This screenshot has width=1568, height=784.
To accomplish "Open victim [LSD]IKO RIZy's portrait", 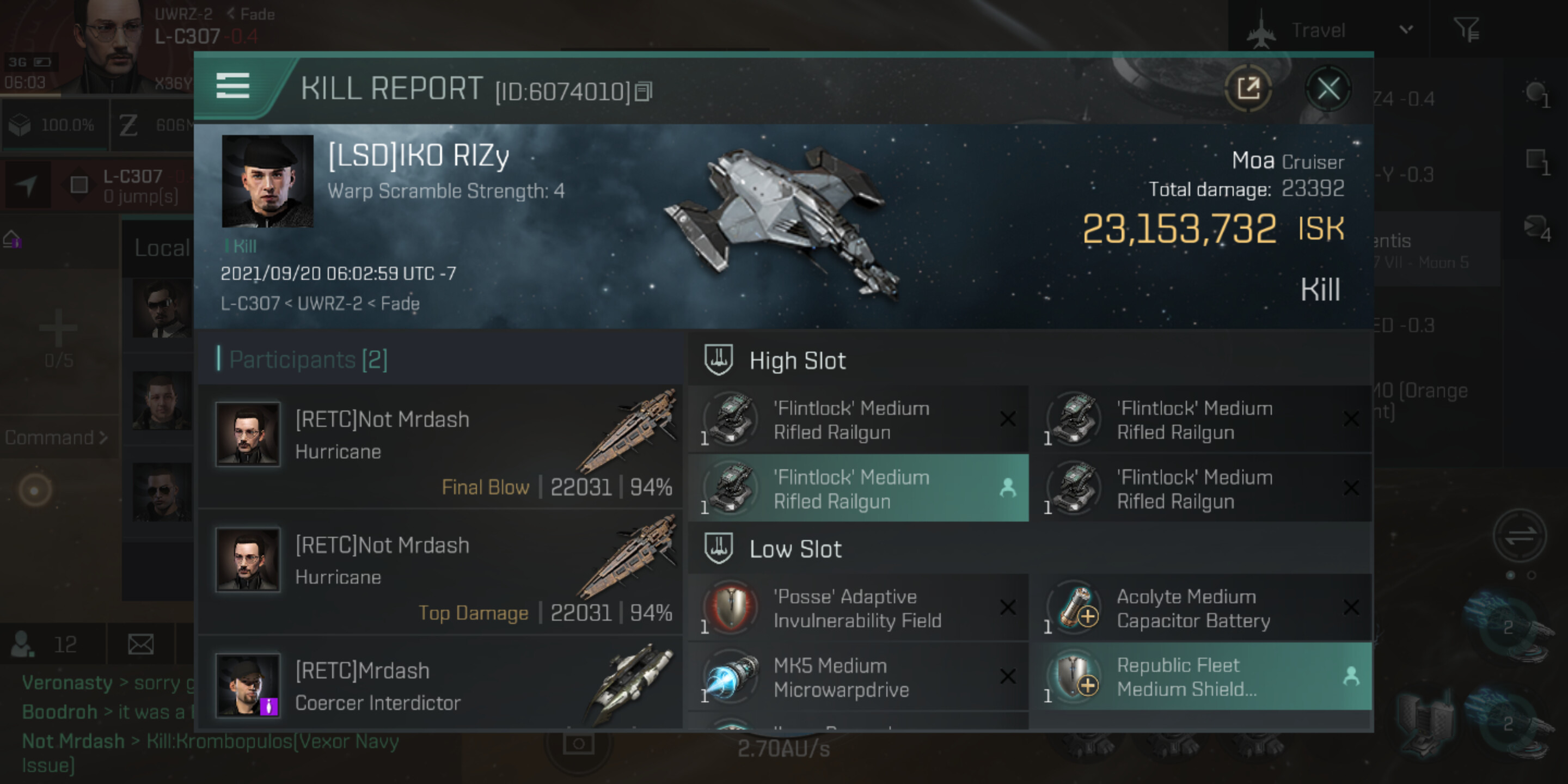I will point(267,181).
